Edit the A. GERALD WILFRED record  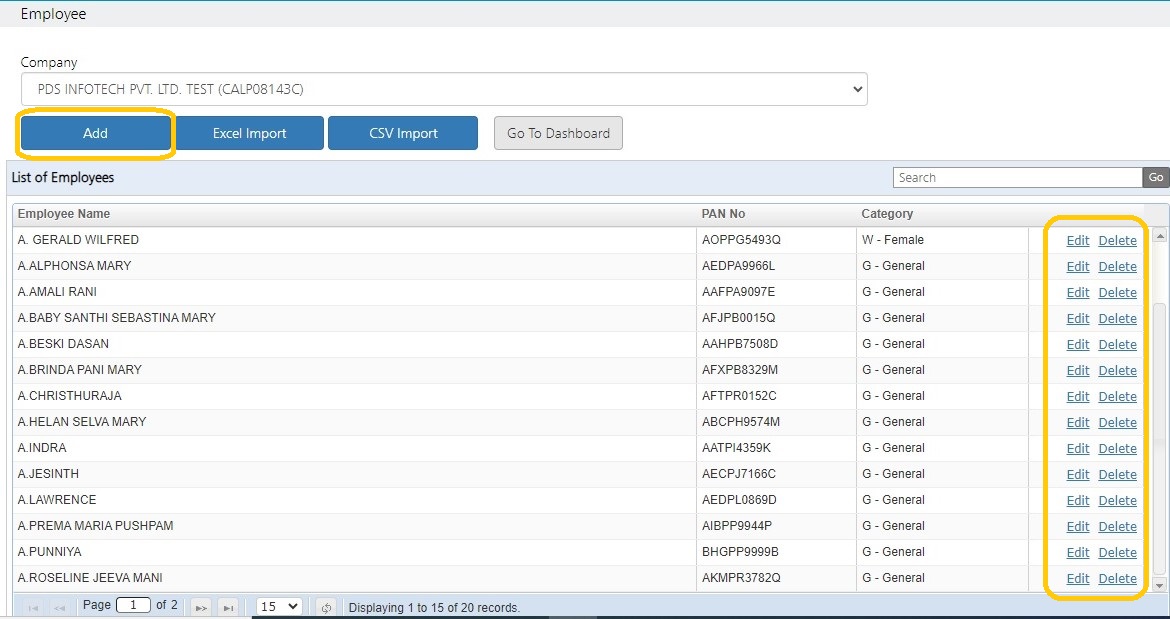click(1077, 240)
